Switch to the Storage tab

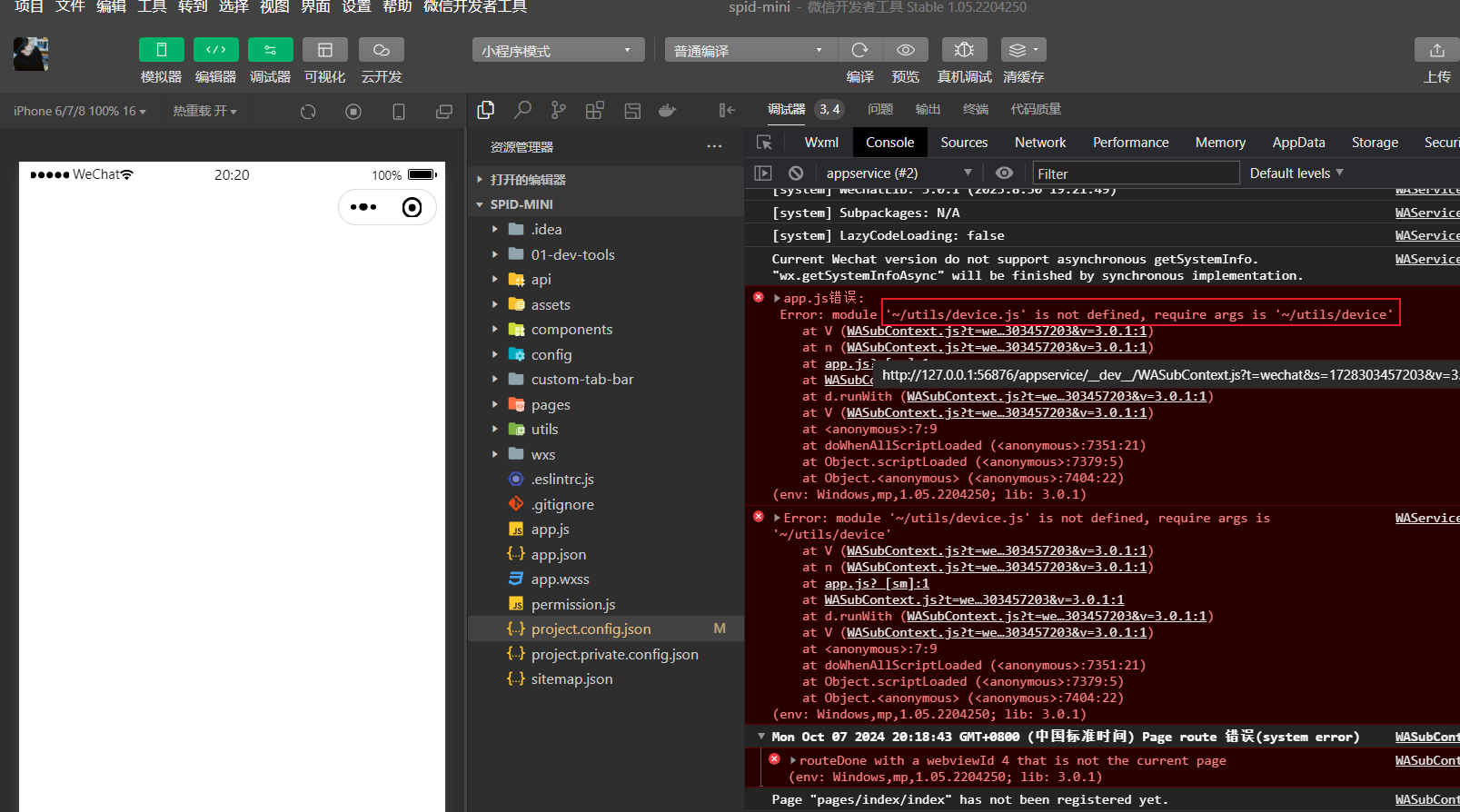[1375, 143]
